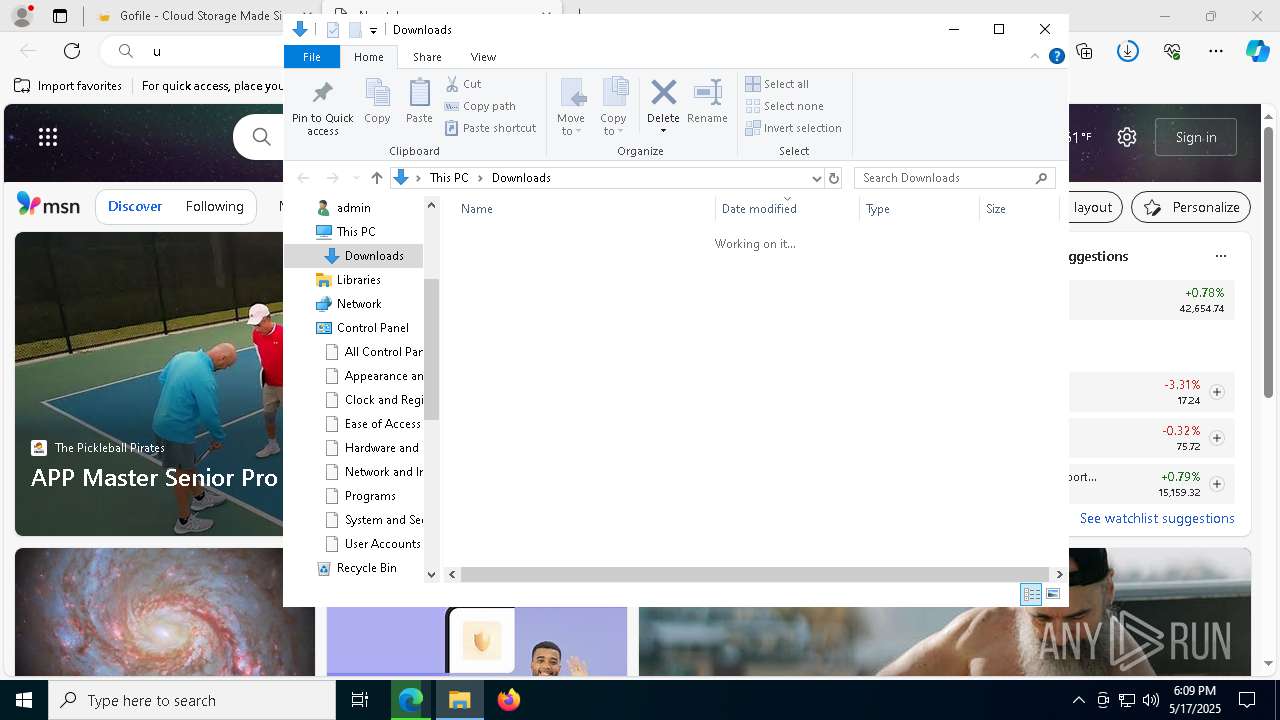The image size is (1280, 720).
Task: Sort by Size column header
Action: [1019, 209]
